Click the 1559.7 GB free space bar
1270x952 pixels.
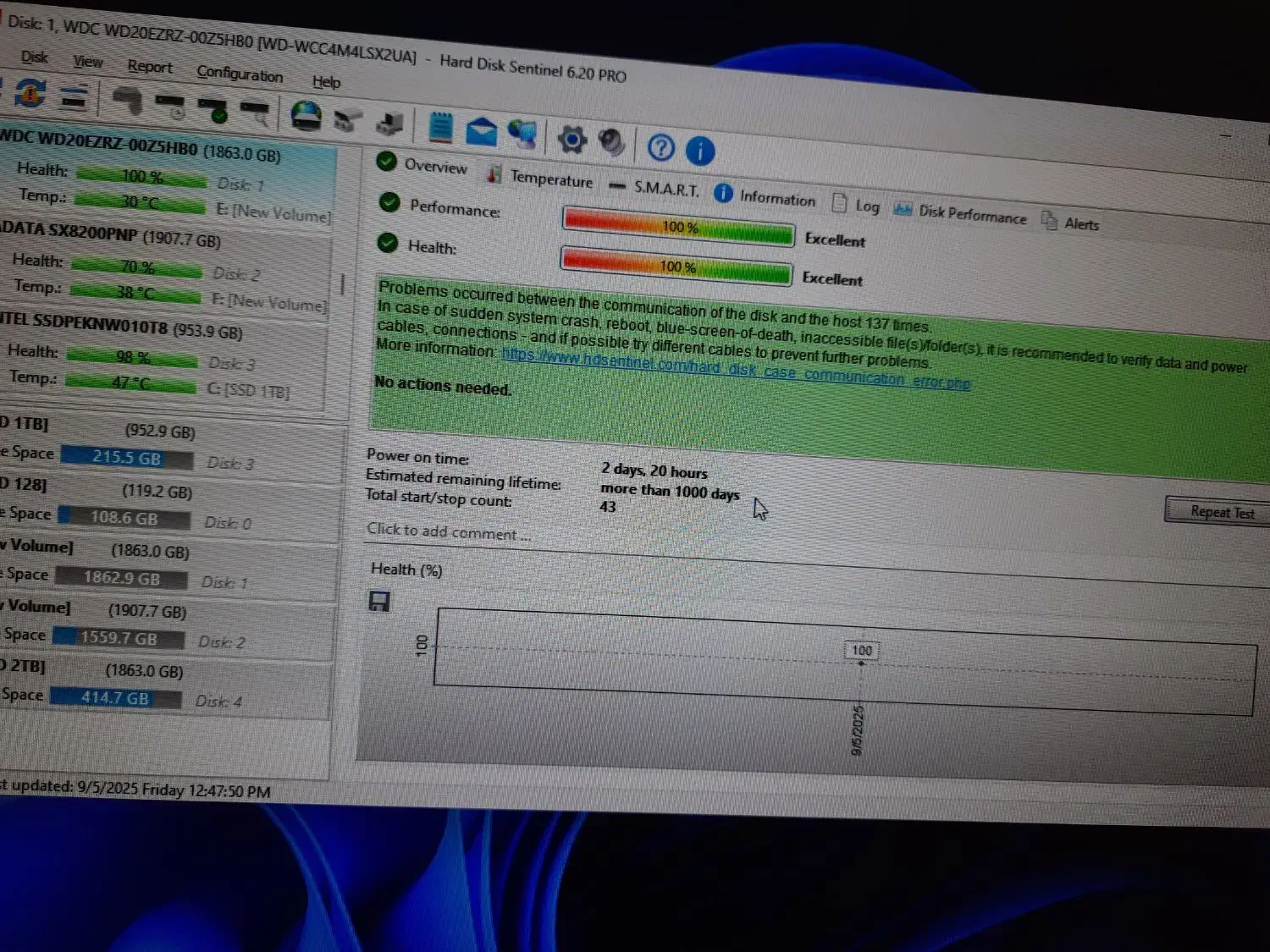coord(119,638)
